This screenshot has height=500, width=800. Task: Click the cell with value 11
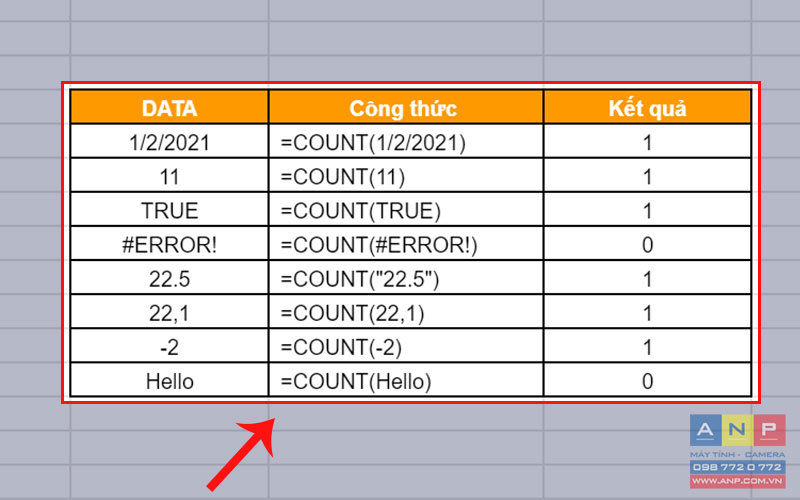[169, 176]
